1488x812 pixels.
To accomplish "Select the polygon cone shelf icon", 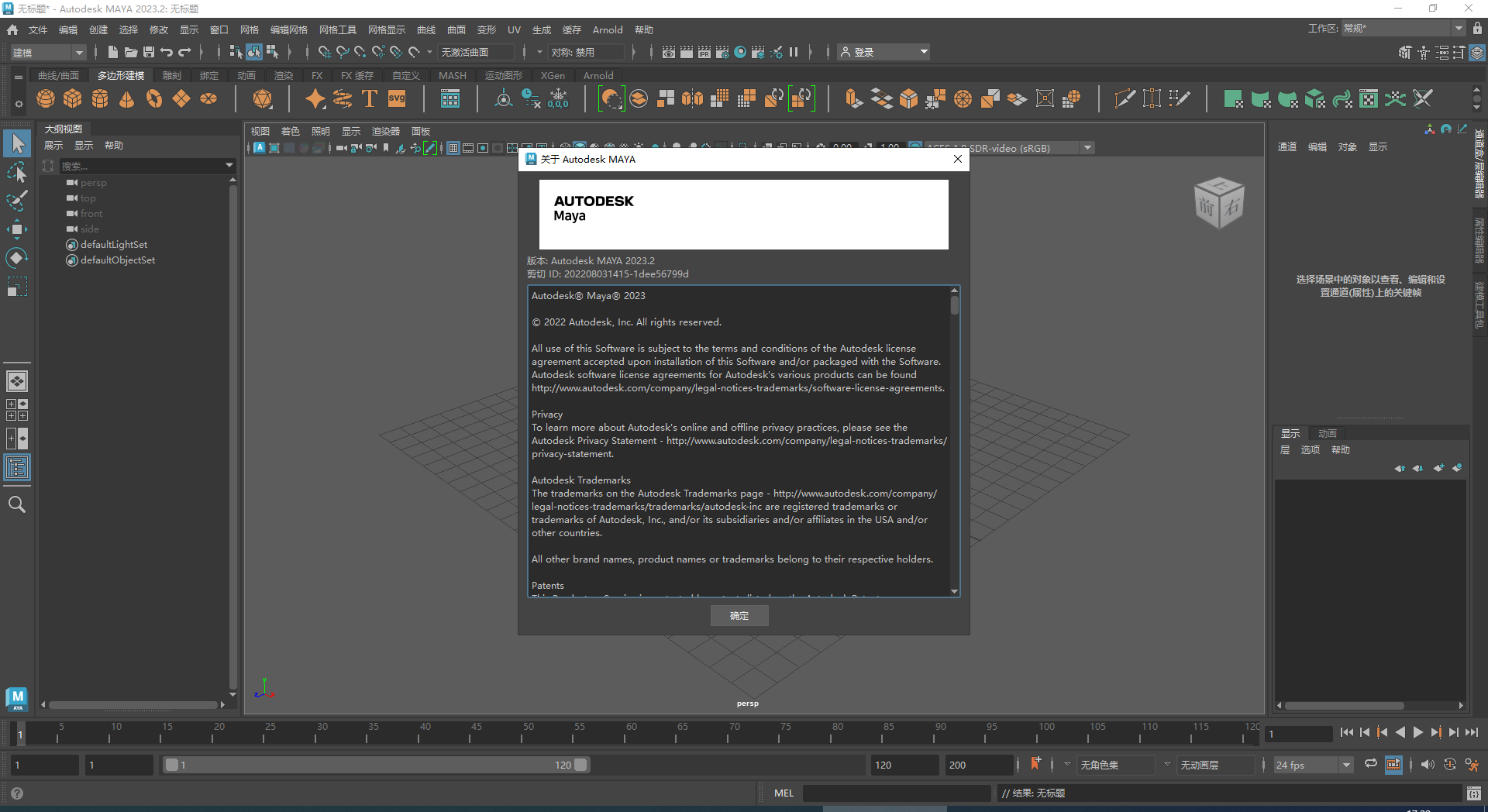I will (127, 99).
